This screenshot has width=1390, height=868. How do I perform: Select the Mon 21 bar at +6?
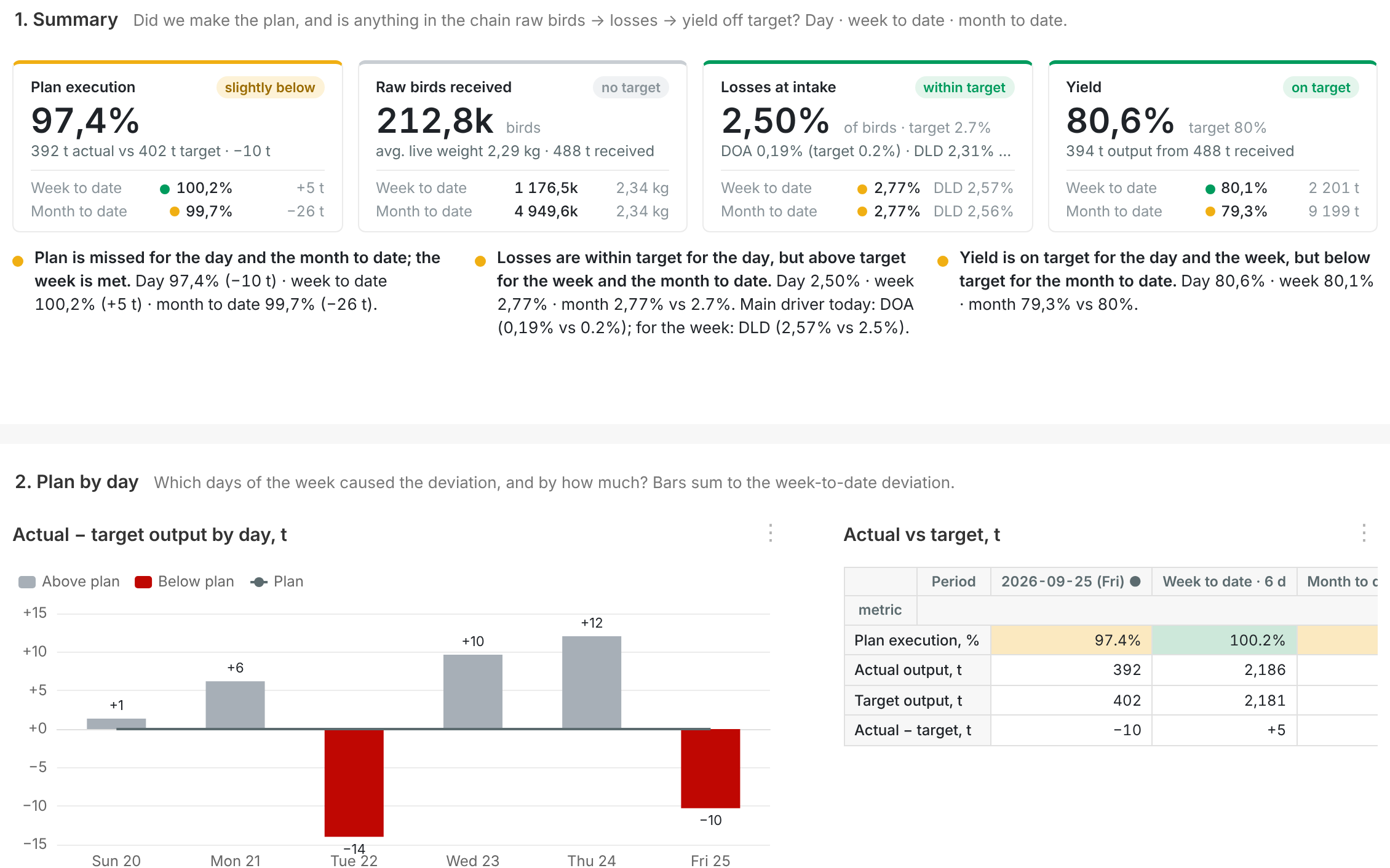[x=236, y=705]
